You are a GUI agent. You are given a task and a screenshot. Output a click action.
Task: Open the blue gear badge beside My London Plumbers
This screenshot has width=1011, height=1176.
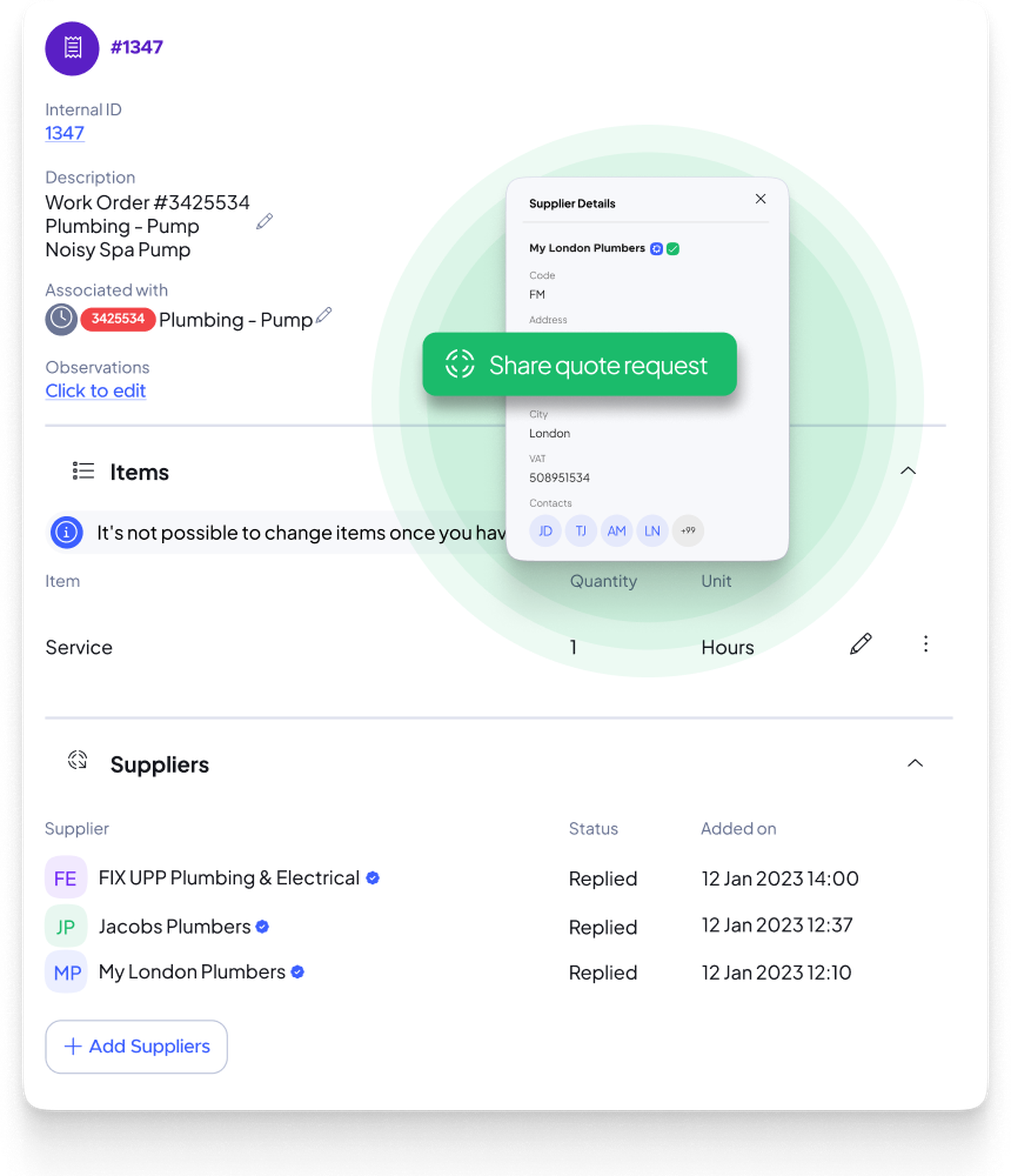(656, 249)
